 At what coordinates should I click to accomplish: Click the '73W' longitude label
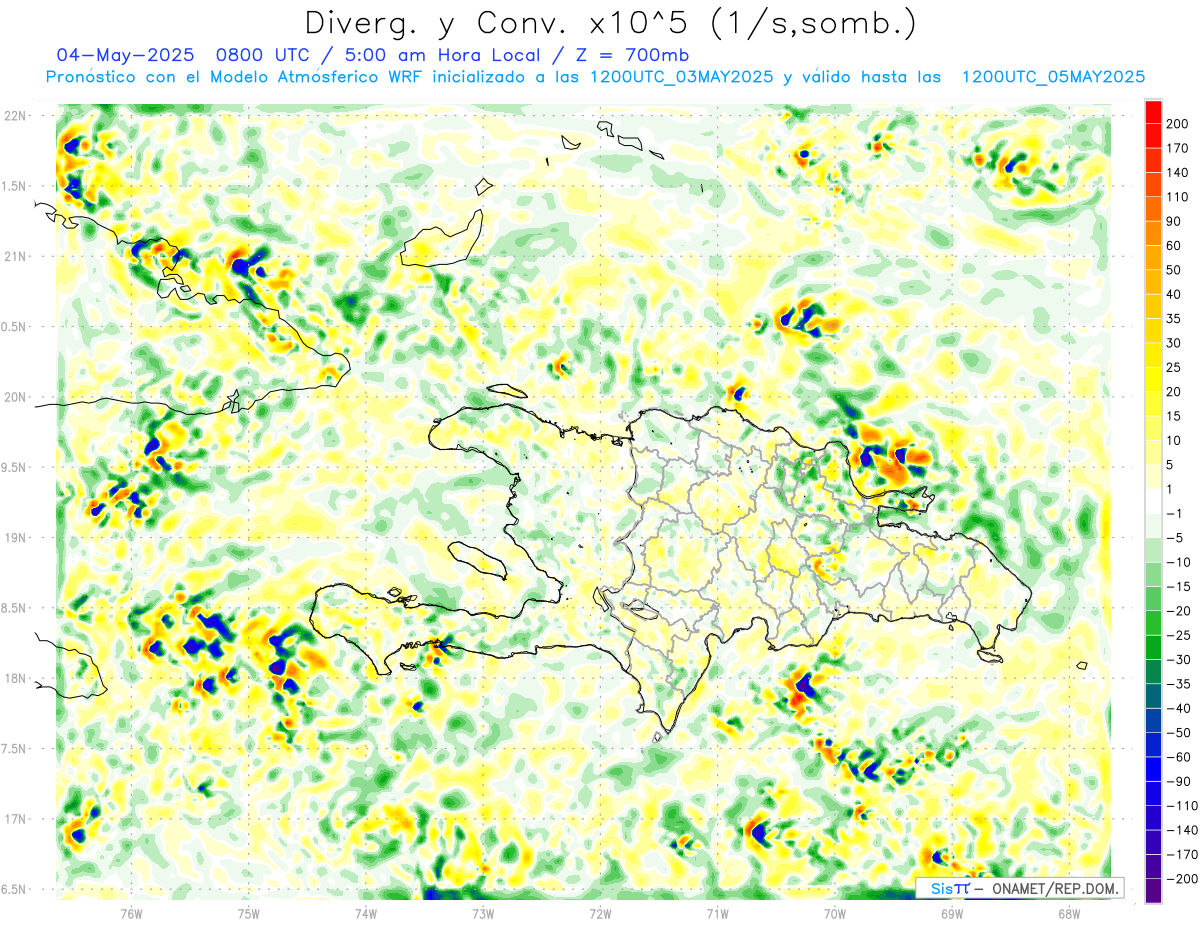click(x=483, y=913)
